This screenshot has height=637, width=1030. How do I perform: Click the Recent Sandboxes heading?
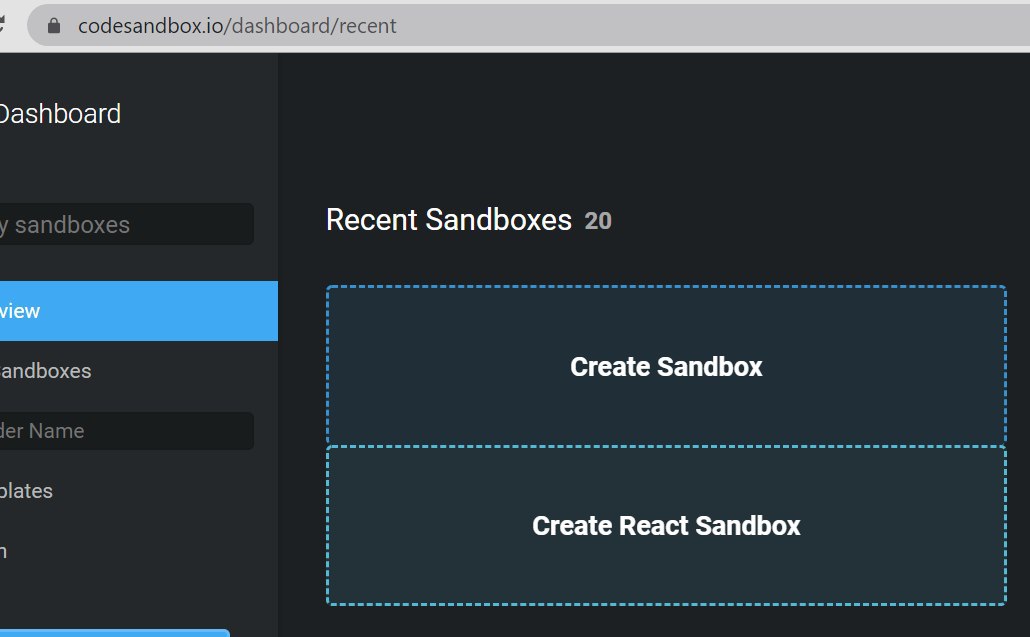click(449, 220)
